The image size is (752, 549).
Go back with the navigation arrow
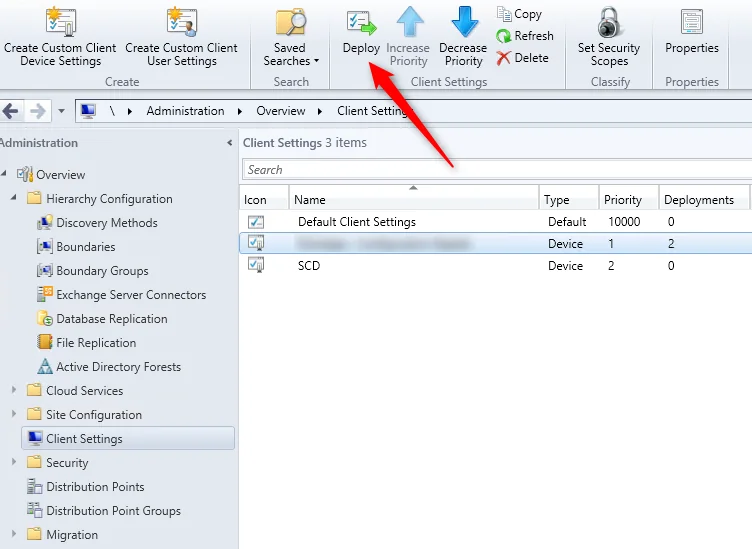[11, 111]
